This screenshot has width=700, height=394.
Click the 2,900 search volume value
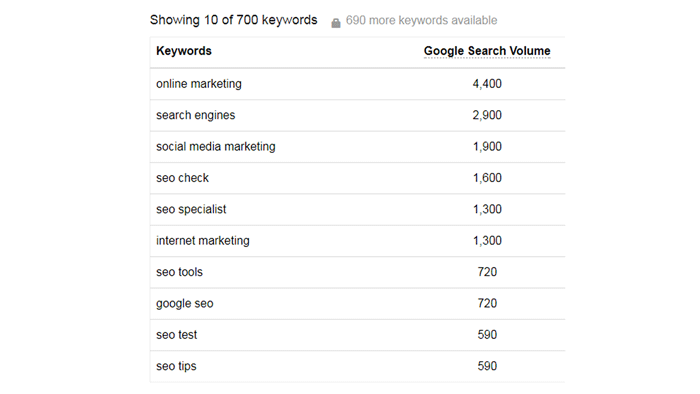[x=487, y=115]
